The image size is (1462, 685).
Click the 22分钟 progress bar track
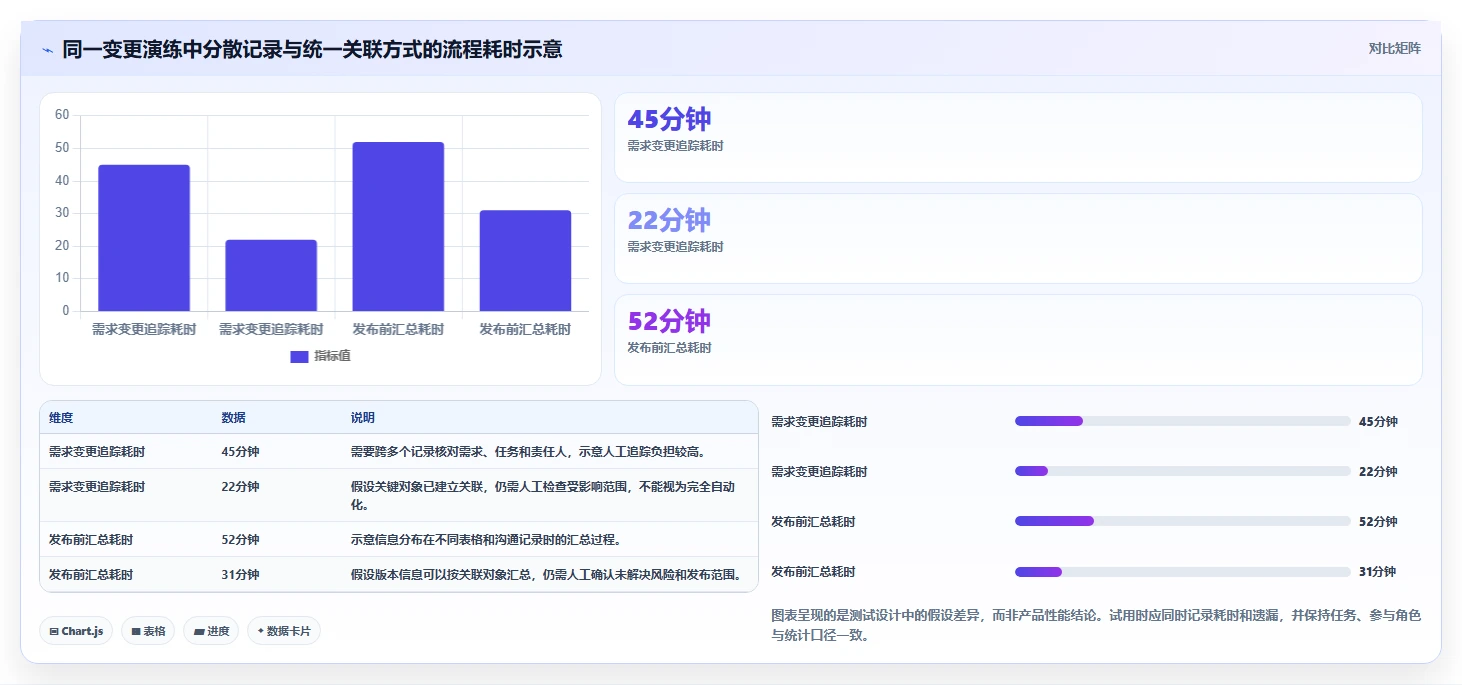pos(1182,471)
